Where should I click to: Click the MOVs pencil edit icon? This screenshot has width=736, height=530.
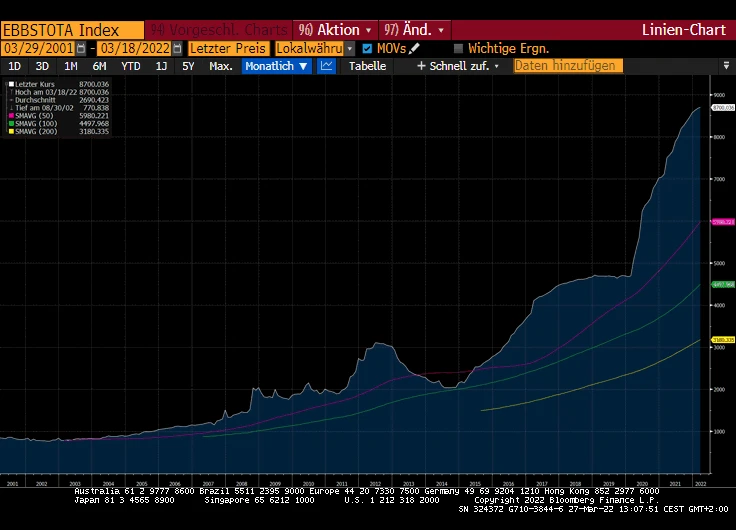tap(415, 48)
